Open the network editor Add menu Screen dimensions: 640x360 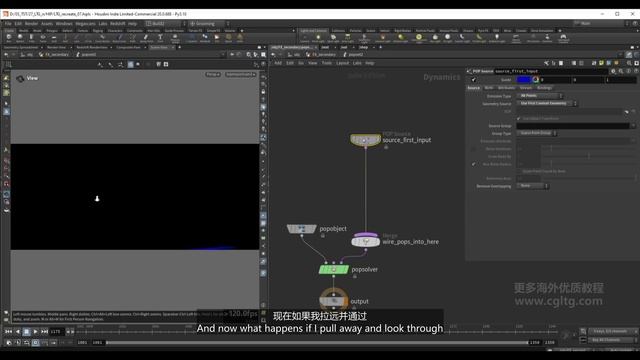click(x=278, y=63)
